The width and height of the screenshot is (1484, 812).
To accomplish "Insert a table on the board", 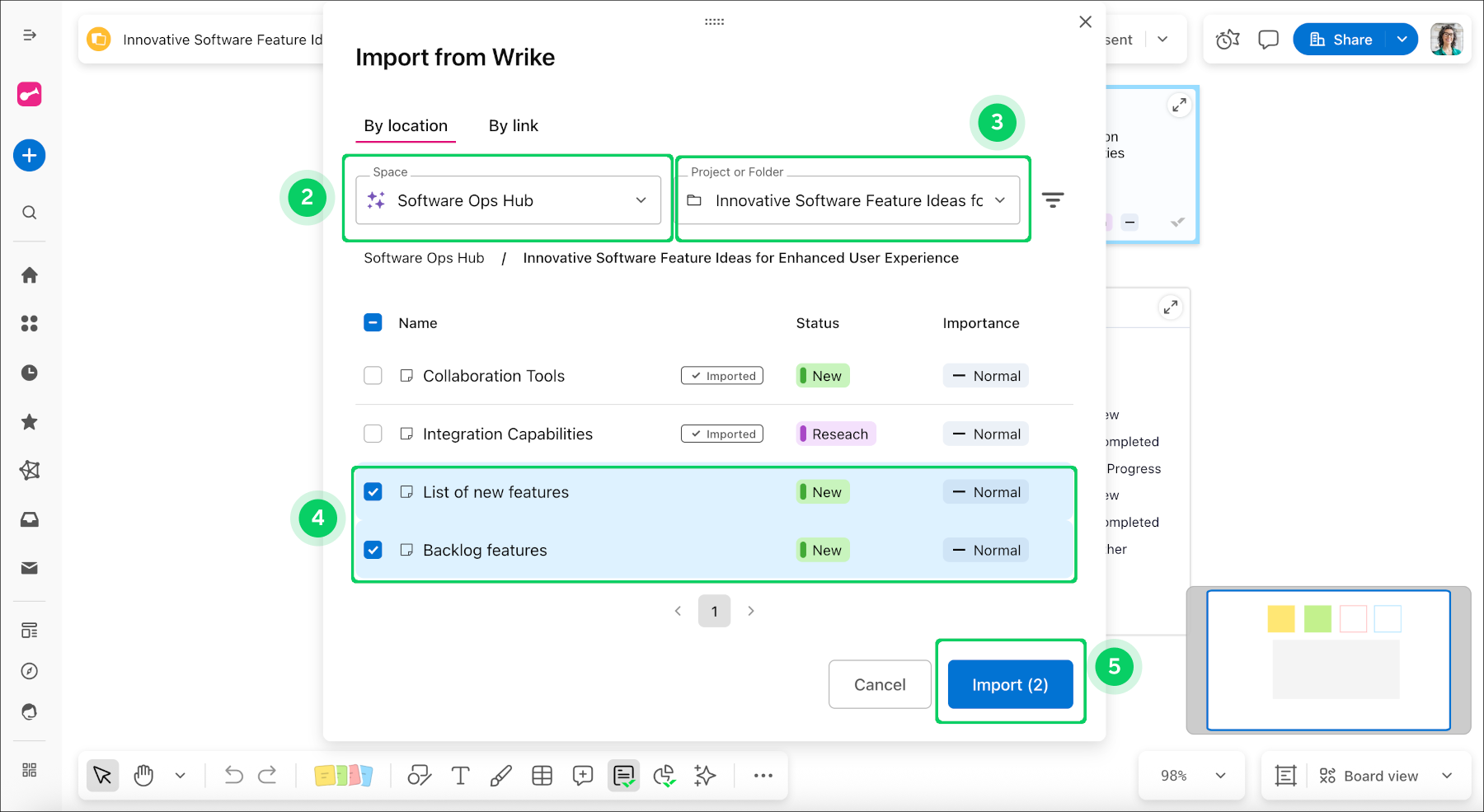I will point(542,775).
